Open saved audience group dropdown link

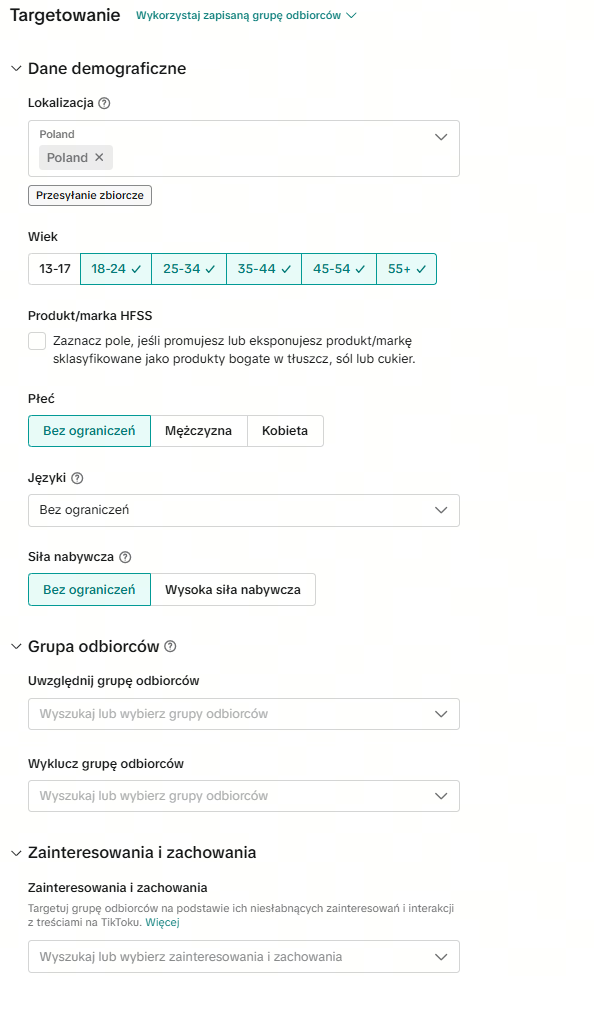[x=246, y=16]
